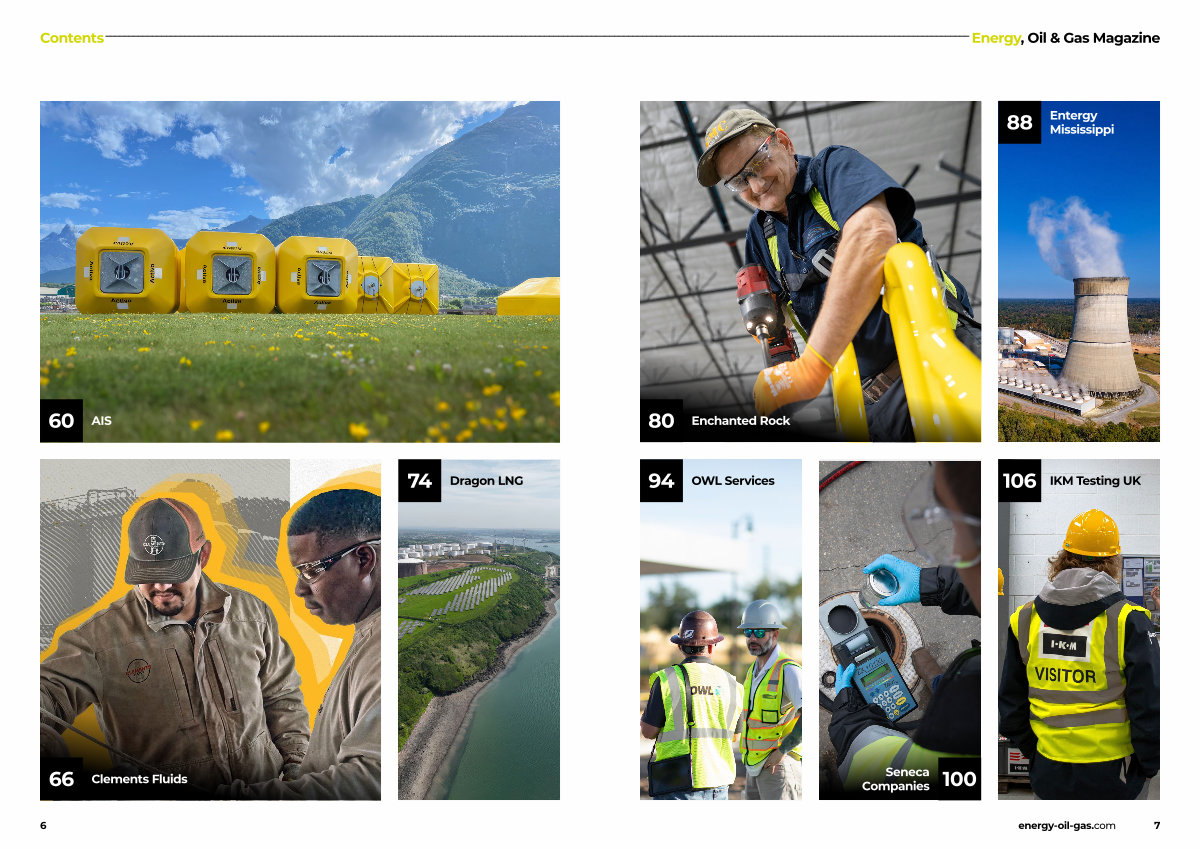Open the Clements Fluids workers image
Image resolution: width=1200 pixels, height=849 pixels.
point(210,630)
